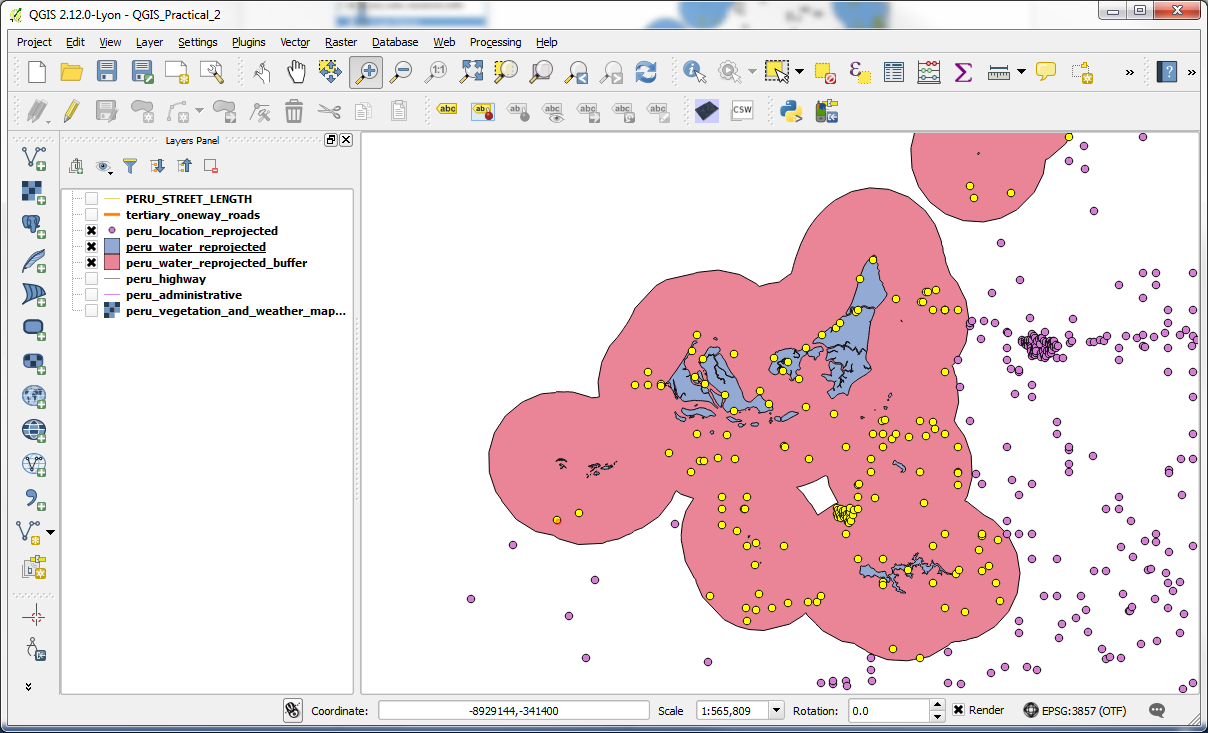Image resolution: width=1208 pixels, height=733 pixels.
Task: Click the Refresh map icon
Action: click(x=646, y=71)
